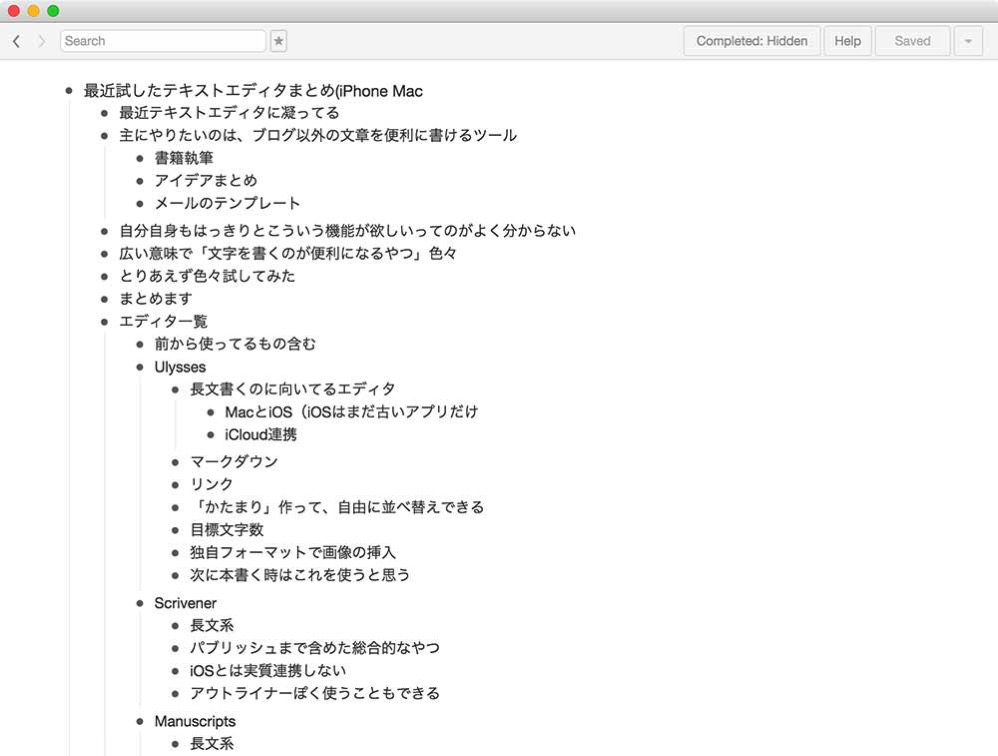Viewport: 998px width, 756px height.
Task: Select the 目標文字数 outline item
Action: (x=227, y=530)
